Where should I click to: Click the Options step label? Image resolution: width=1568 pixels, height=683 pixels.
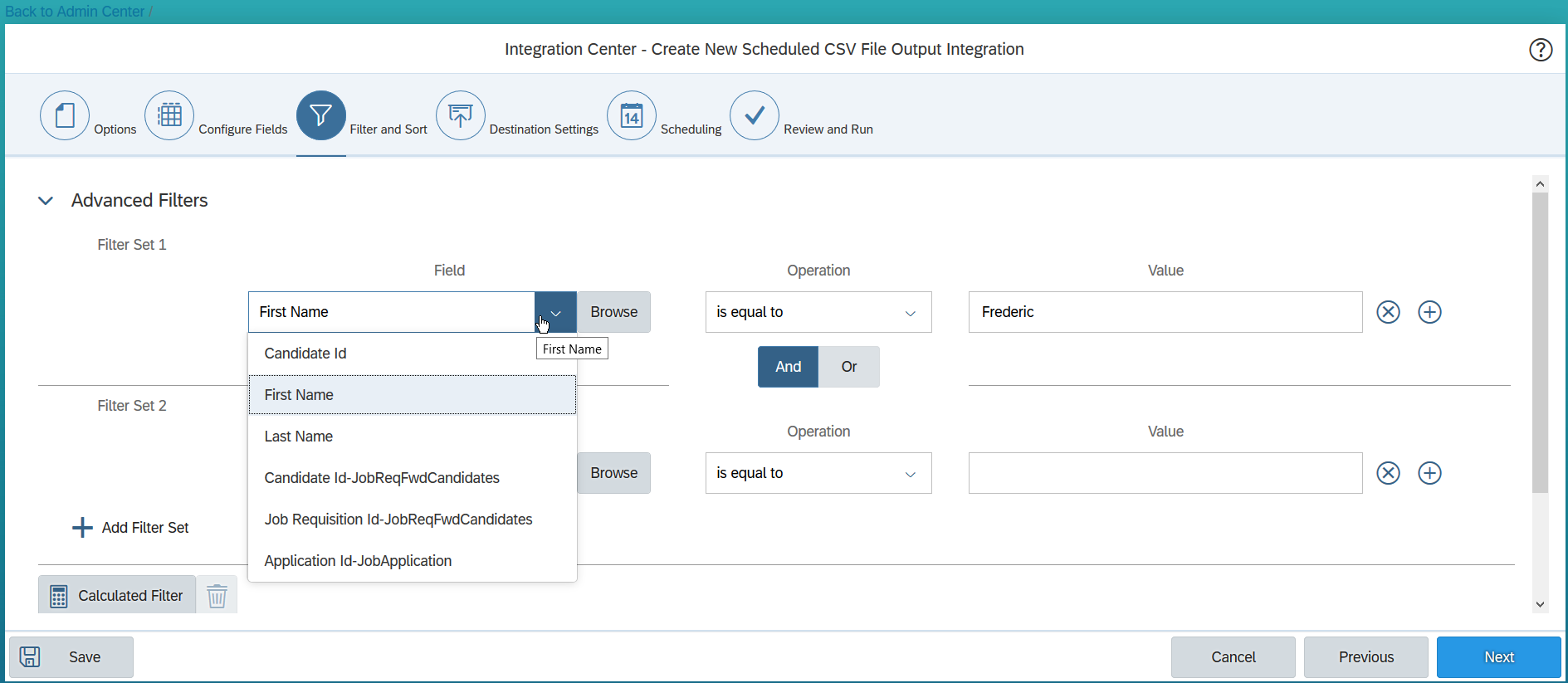115,129
